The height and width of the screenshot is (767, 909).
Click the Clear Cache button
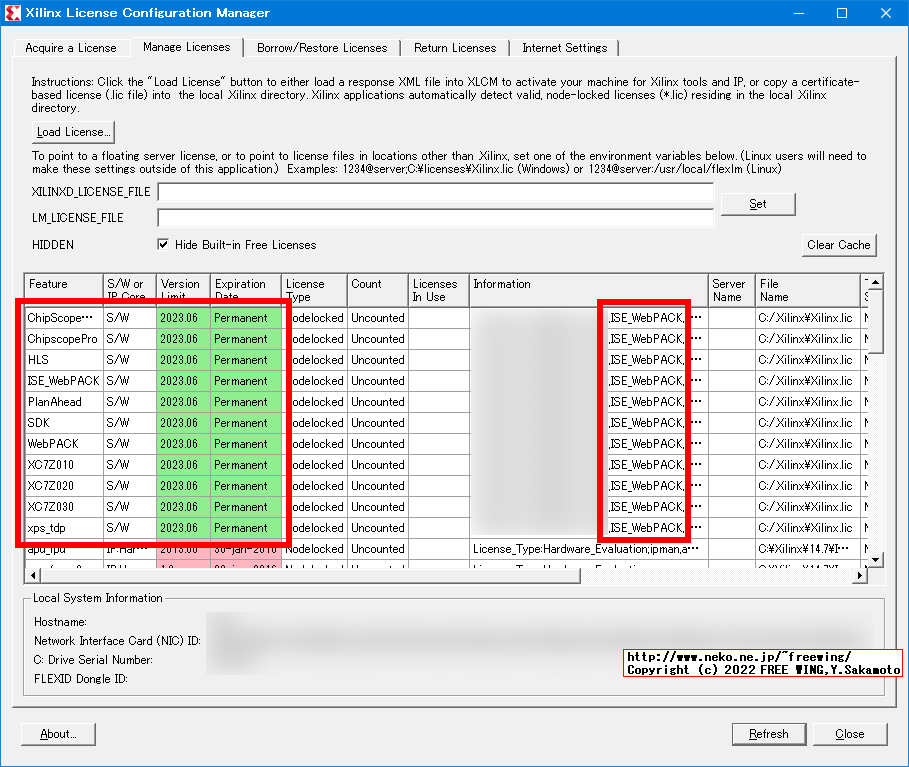(839, 245)
